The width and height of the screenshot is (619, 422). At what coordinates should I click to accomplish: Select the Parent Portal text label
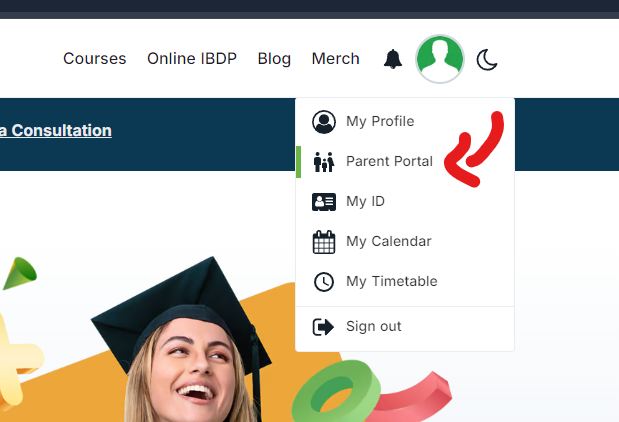point(389,162)
